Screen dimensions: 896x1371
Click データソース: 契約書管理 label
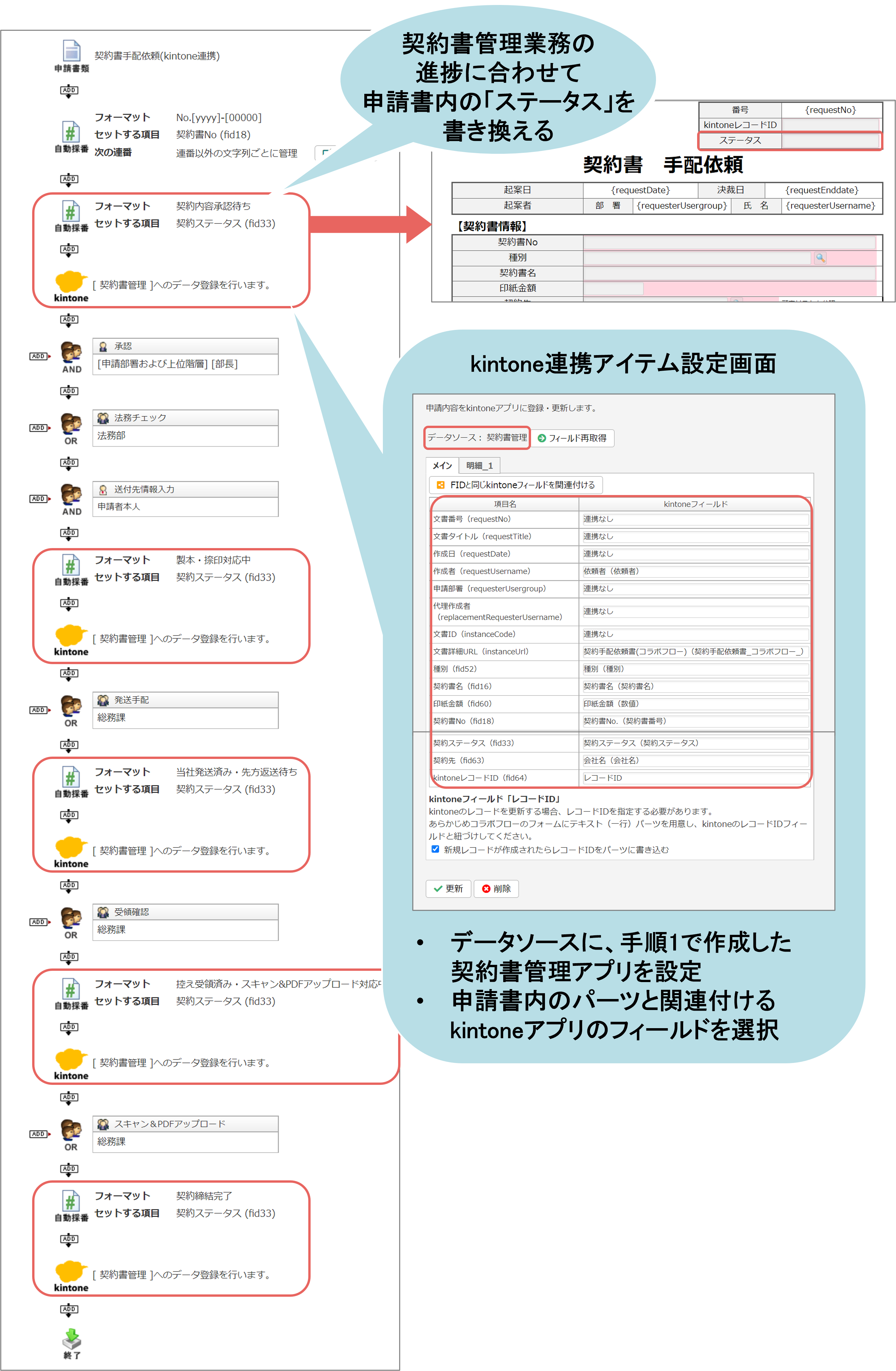pyautogui.click(x=477, y=437)
